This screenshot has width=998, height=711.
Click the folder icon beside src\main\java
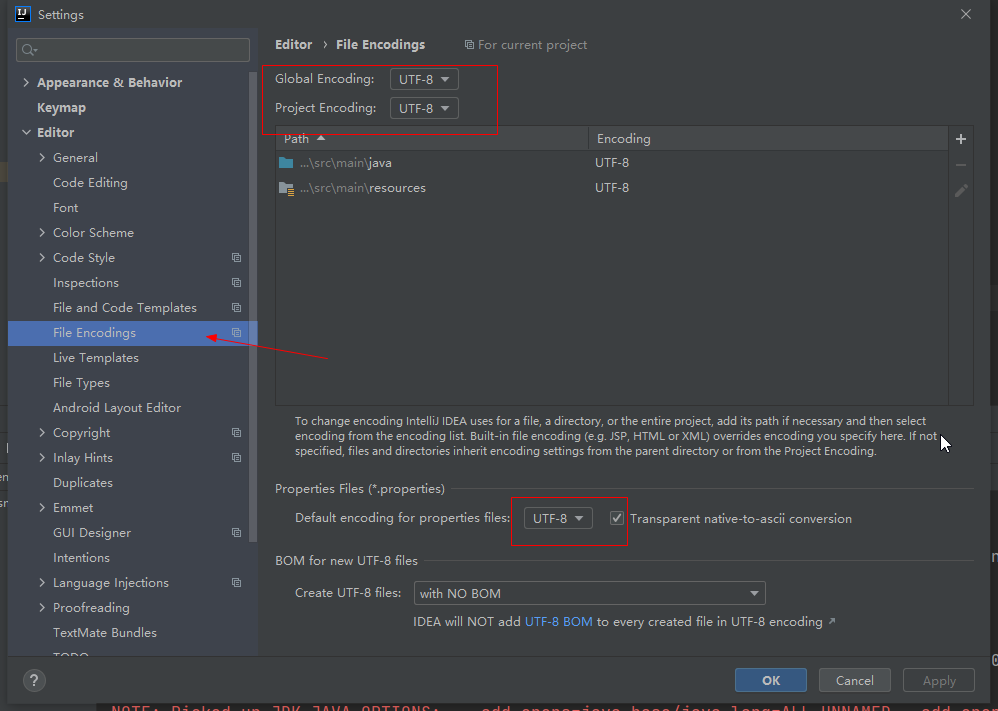288,162
